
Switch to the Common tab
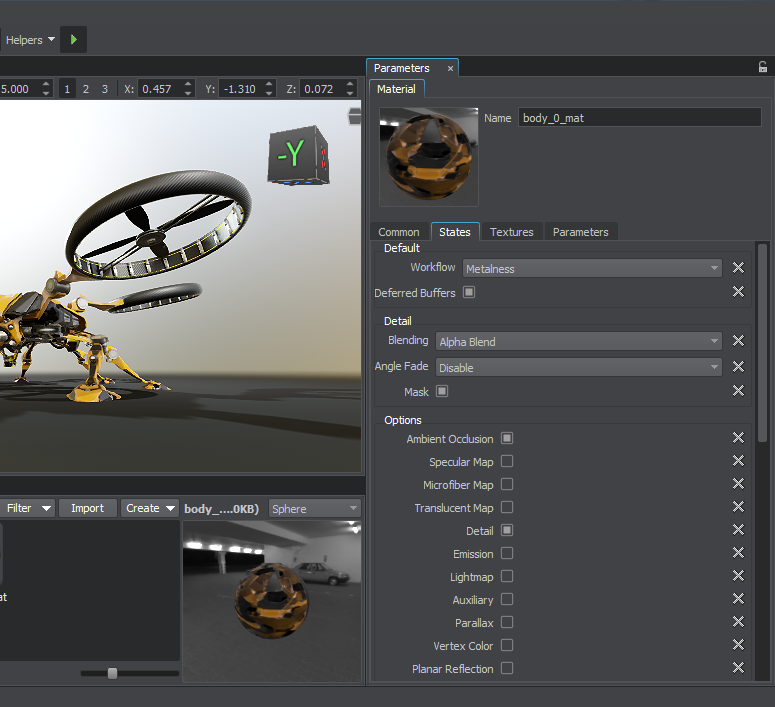pyautogui.click(x=399, y=232)
